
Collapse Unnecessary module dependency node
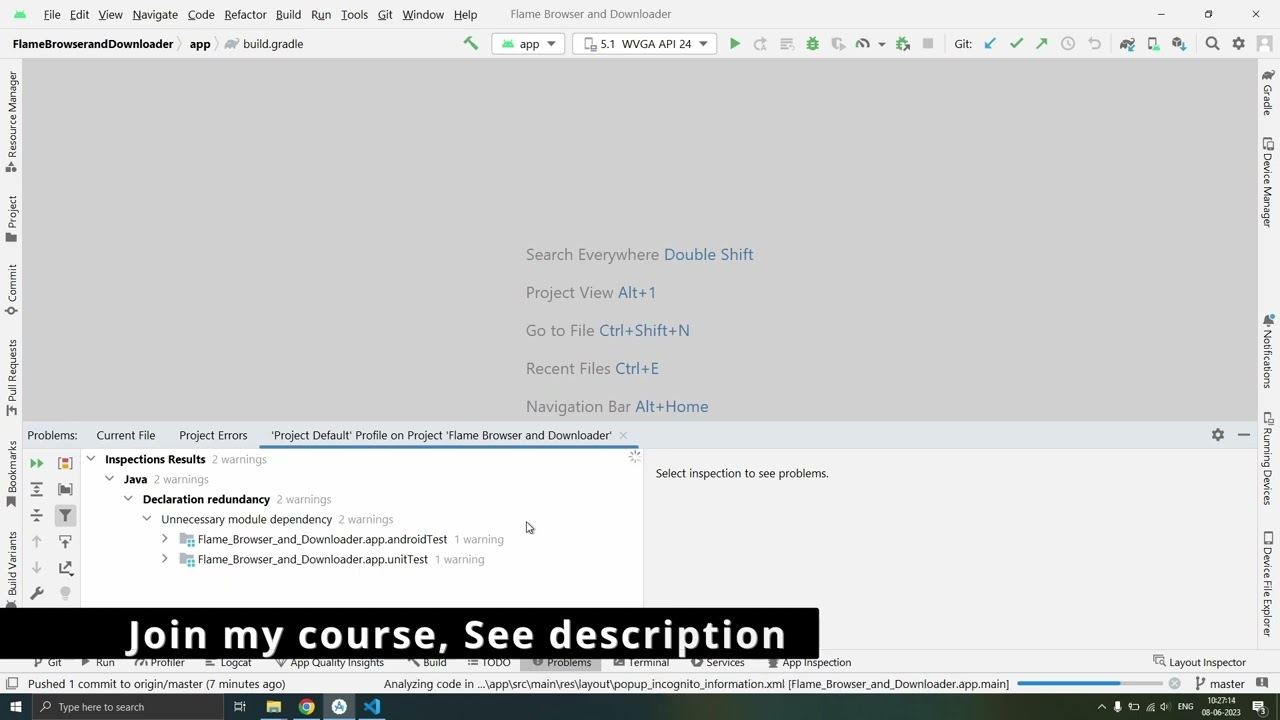coord(147,519)
